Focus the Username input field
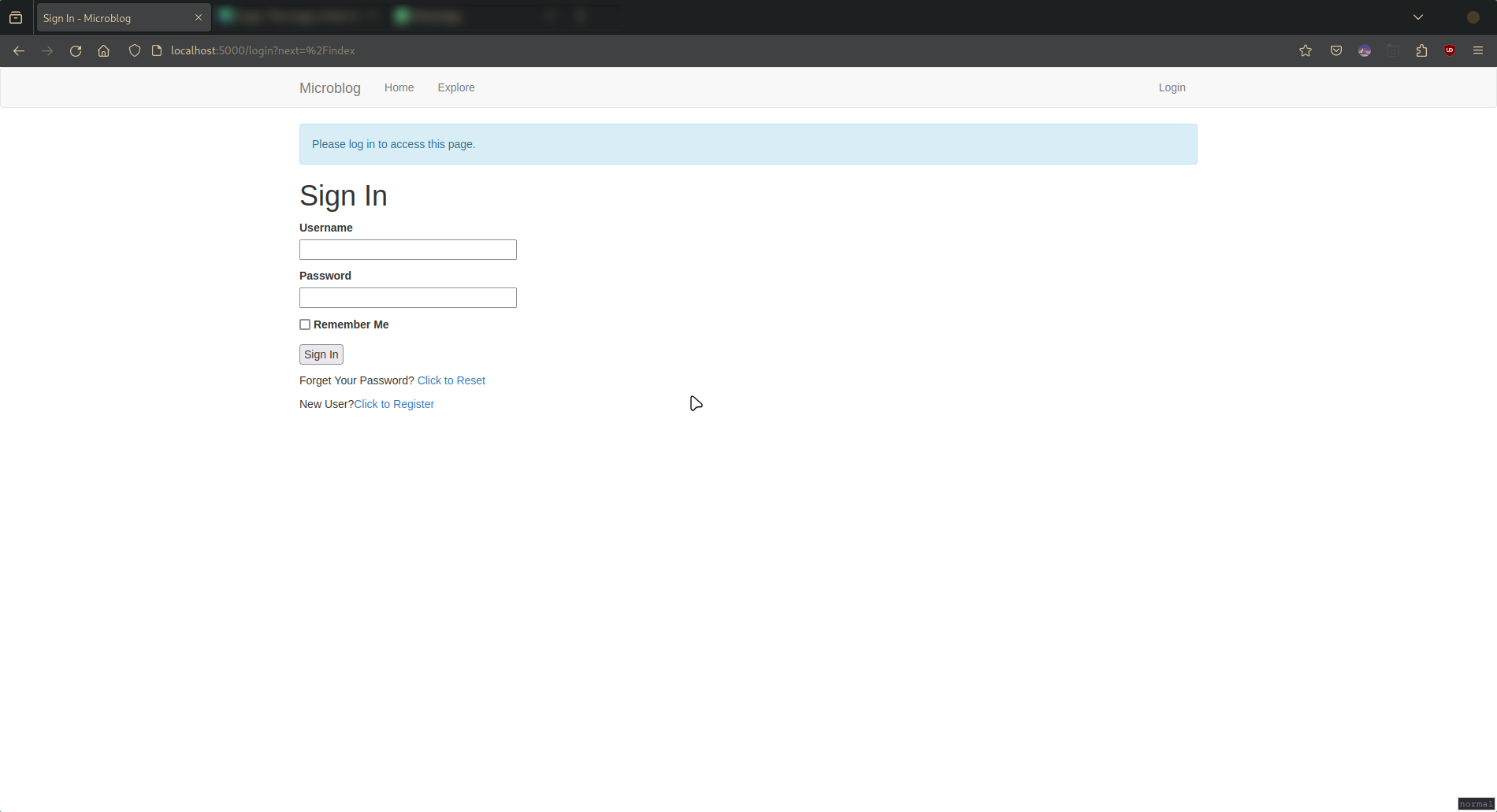The width and height of the screenshot is (1497, 812). point(408,250)
